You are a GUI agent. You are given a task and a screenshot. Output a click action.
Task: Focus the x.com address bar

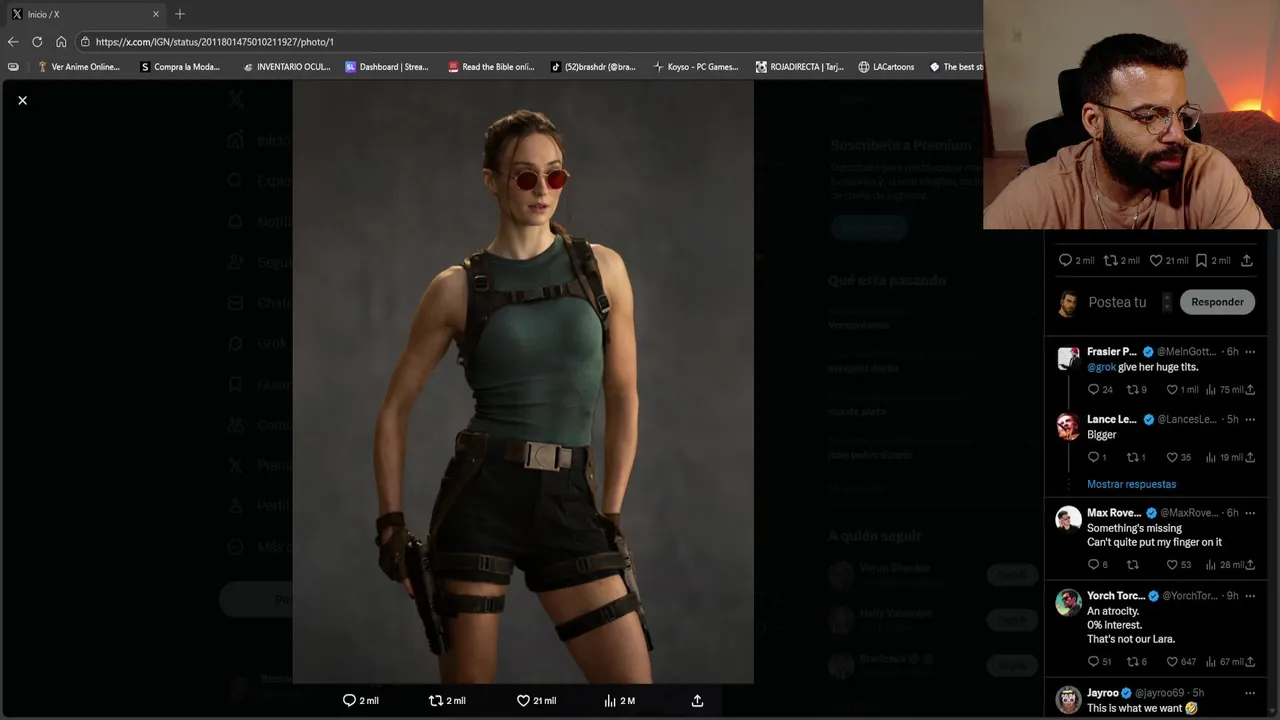(x=530, y=42)
